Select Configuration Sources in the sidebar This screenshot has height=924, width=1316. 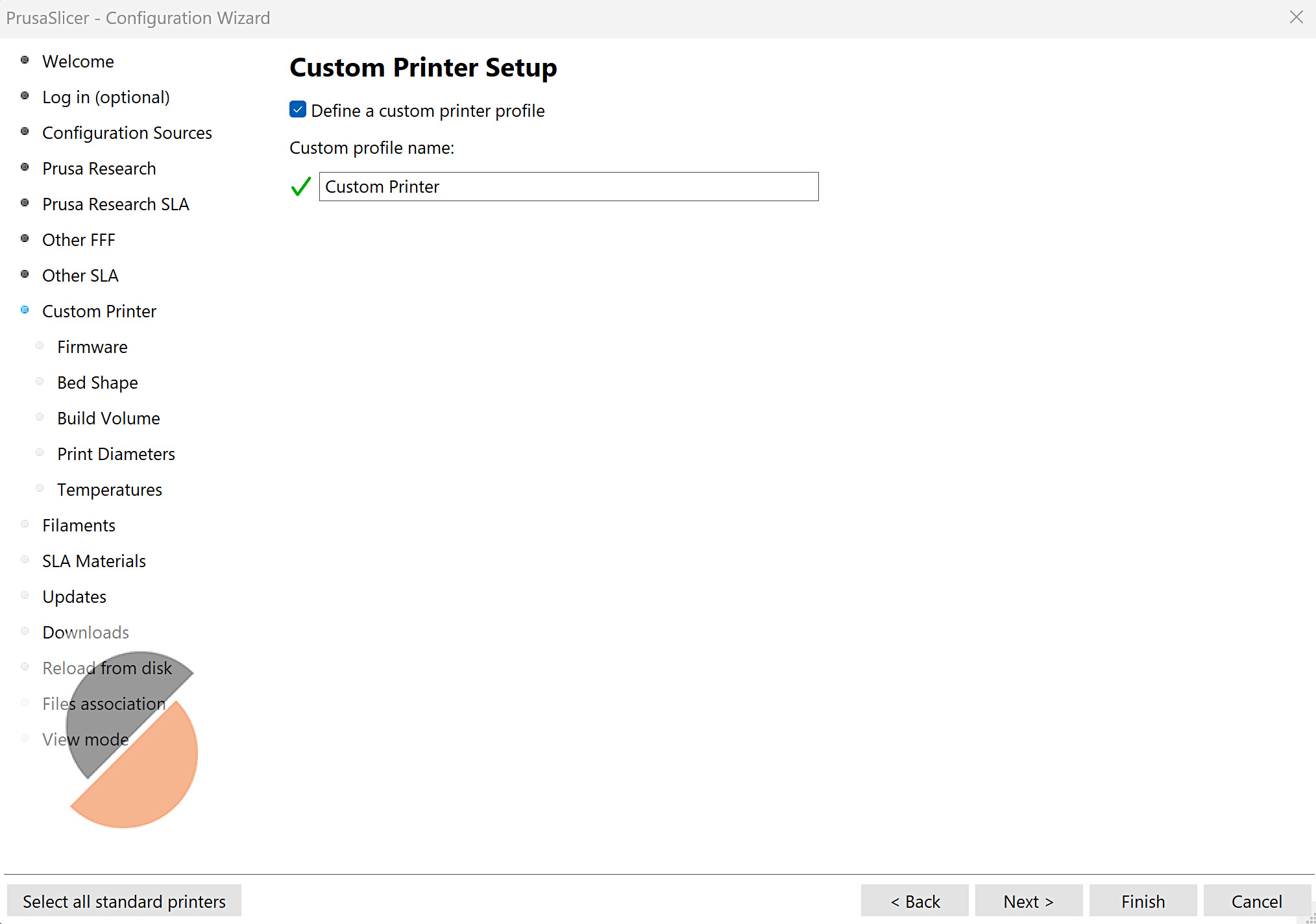[x=127, y=133]
